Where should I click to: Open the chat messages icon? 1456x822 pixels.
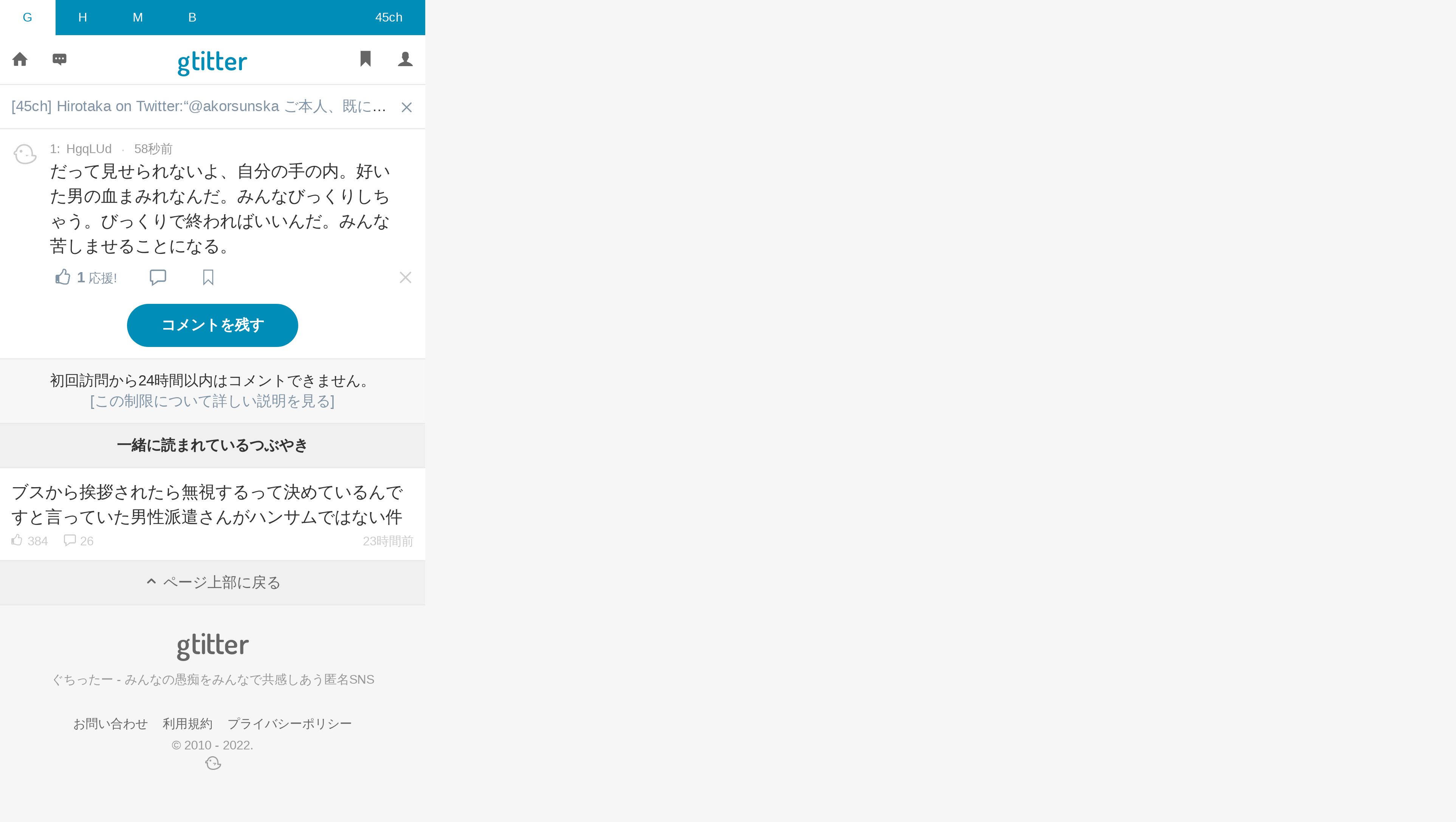(x=59, y=59)
